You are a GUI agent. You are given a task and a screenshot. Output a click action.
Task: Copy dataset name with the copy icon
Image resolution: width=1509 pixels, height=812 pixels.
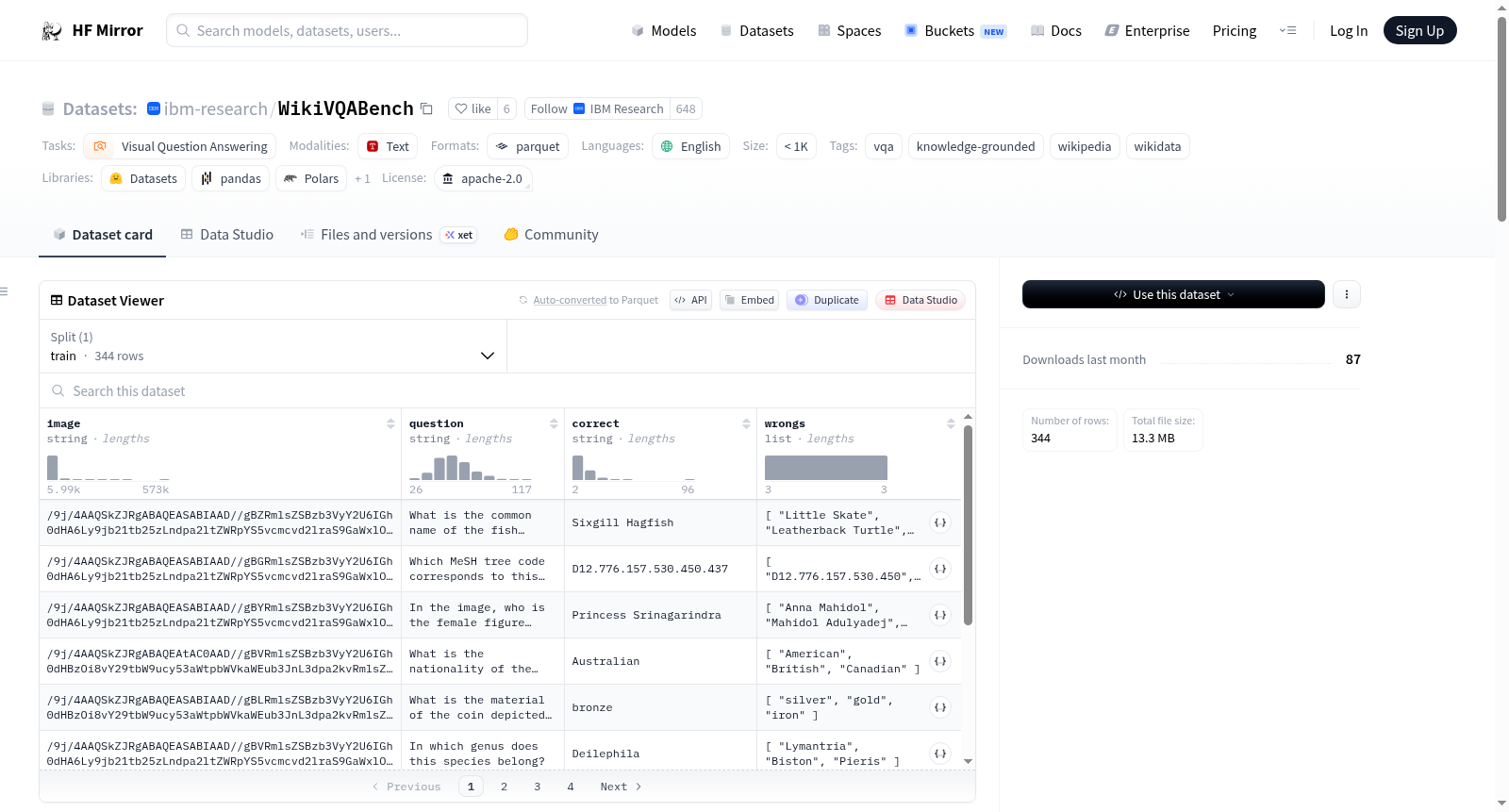pyautogui.click(x=426, y=108)
